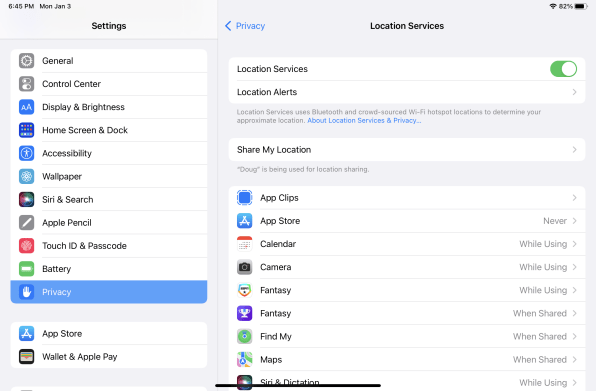Click the Maps app icon

pos(244,360)
